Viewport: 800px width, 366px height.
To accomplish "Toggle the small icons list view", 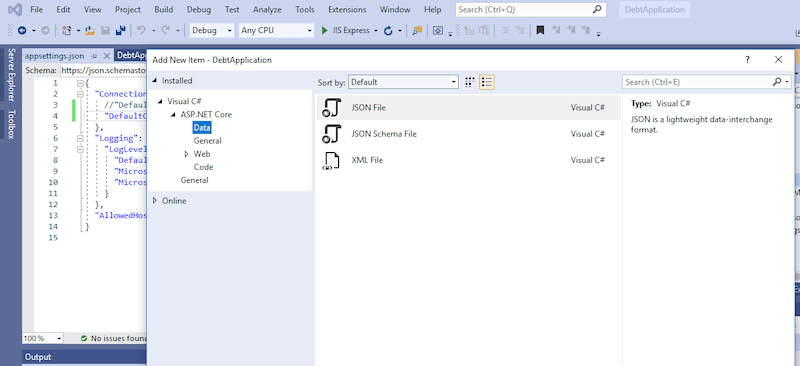I will point(487,82).
